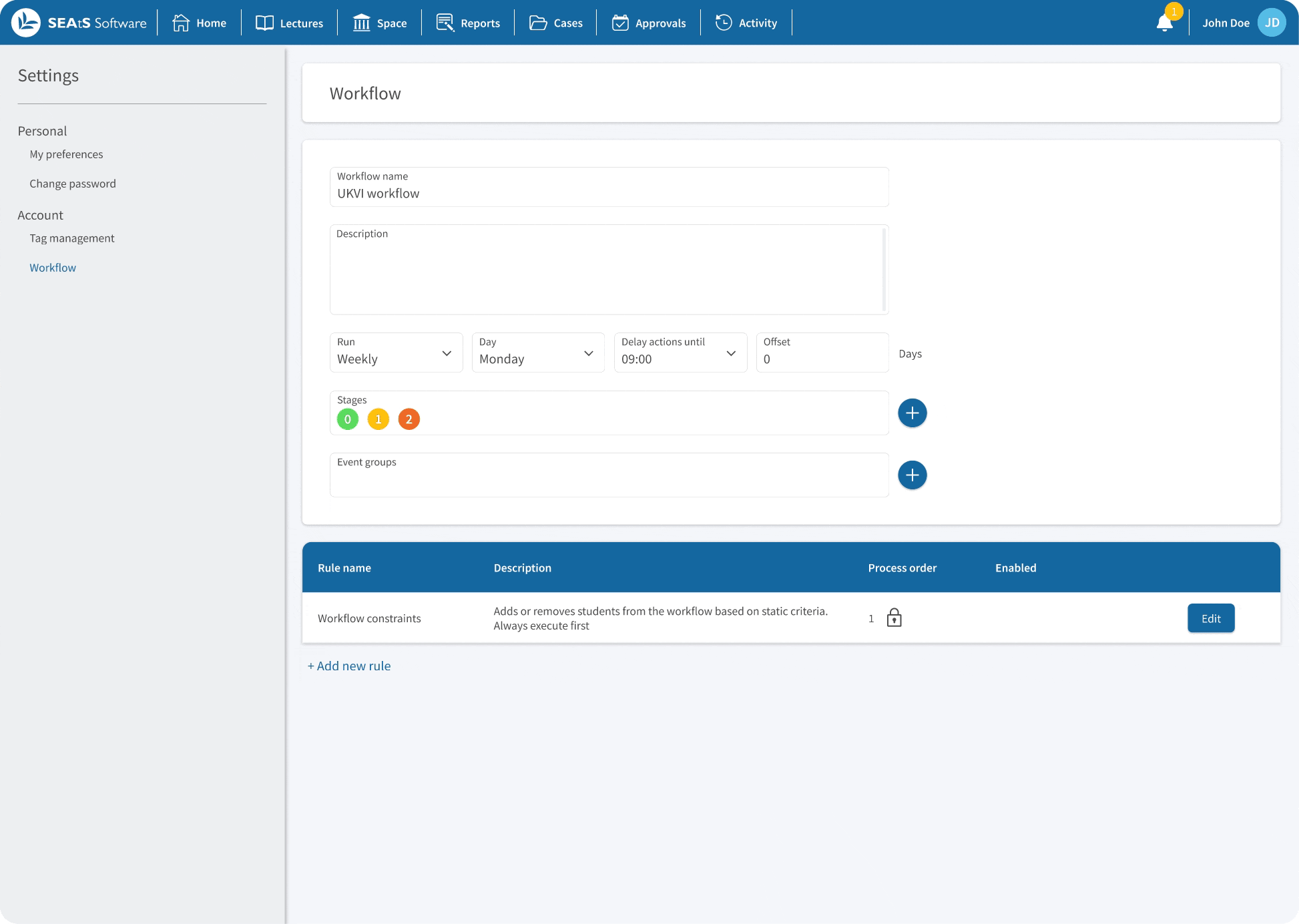Open Delay actions until dropdown

[680, 353]
